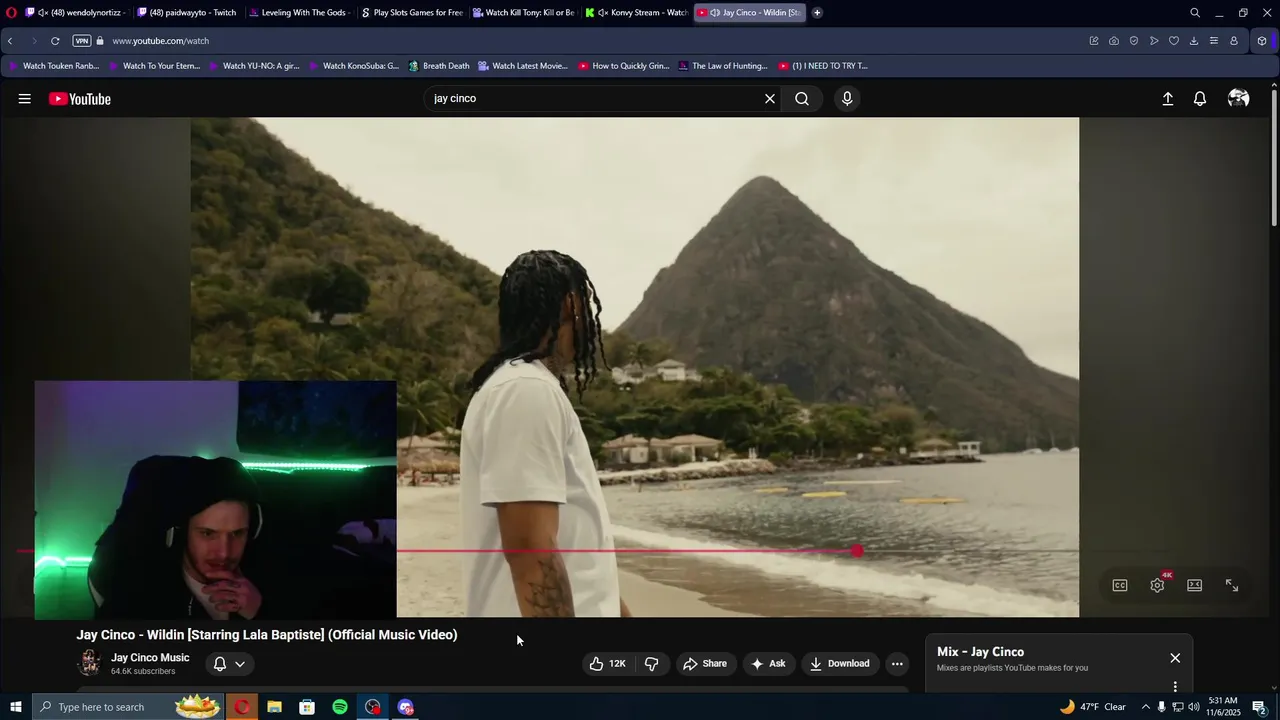Go to YouTube home via logo
The width and height of the screenshot is (1280, 720).
click(80, 99)
